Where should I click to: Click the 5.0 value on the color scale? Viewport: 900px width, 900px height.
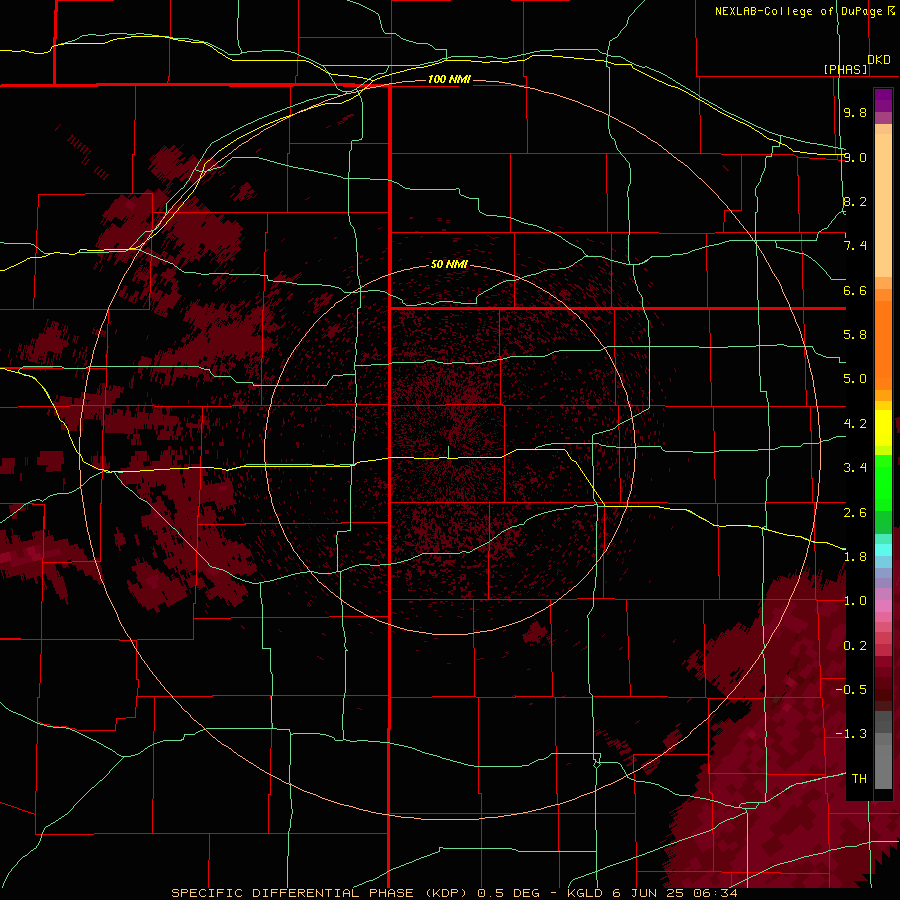tap(855, 379)
